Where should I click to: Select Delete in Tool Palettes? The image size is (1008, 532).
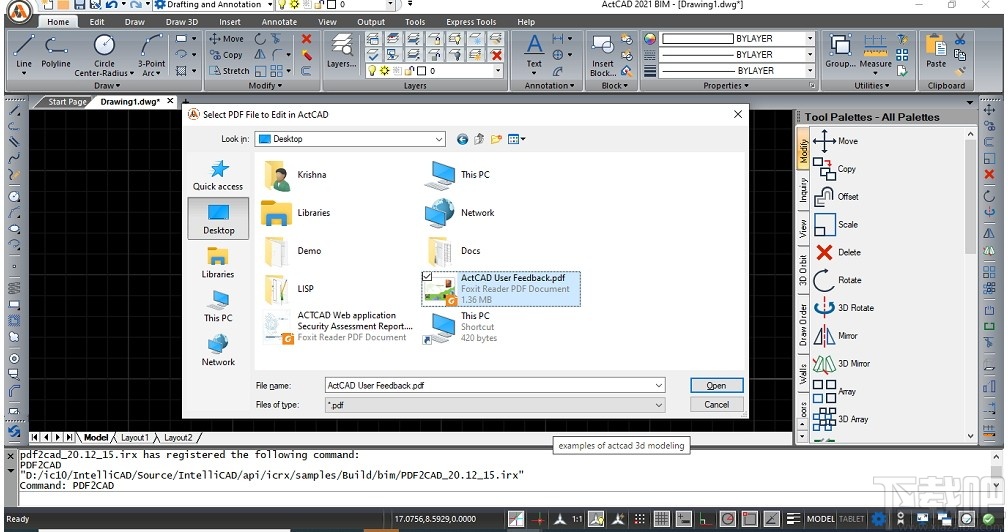(x=837, y=252)
